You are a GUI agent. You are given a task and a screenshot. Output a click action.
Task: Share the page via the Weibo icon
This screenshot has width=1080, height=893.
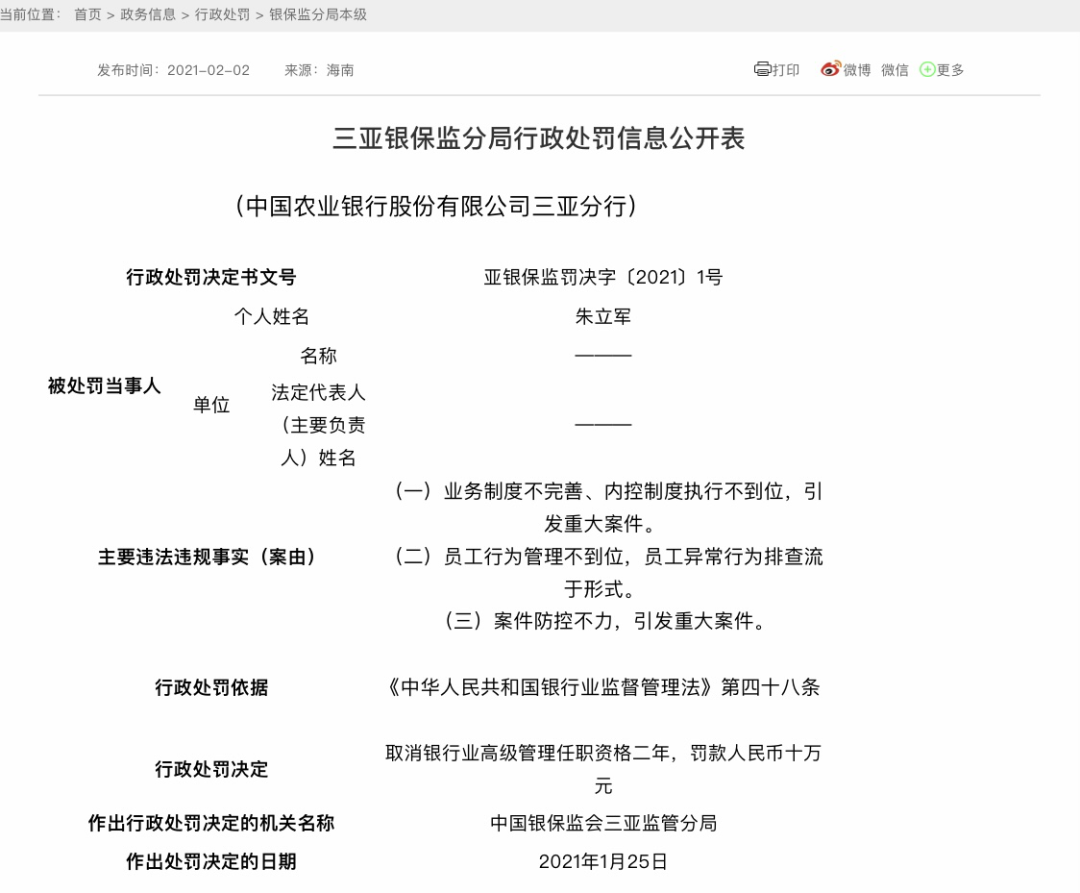[x=830, y=69]
